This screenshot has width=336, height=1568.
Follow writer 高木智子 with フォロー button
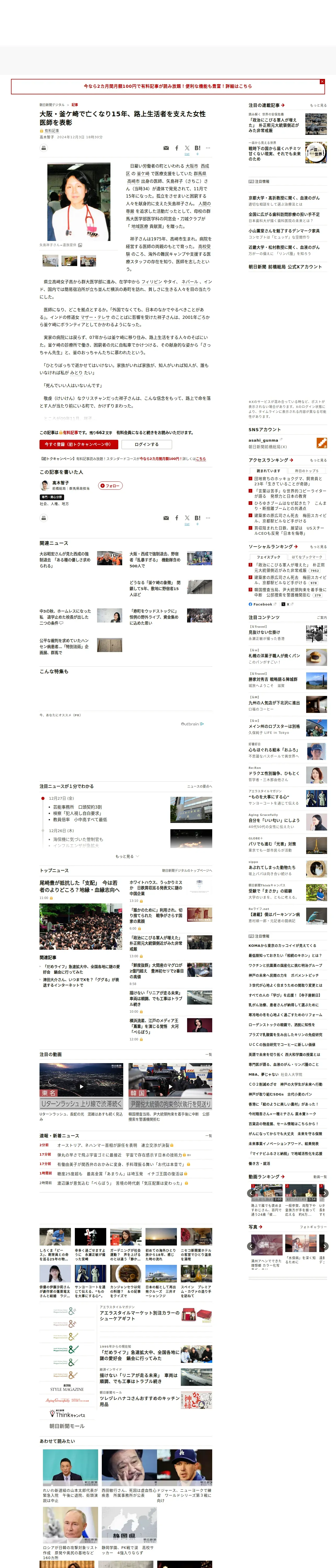coord(110,486)
